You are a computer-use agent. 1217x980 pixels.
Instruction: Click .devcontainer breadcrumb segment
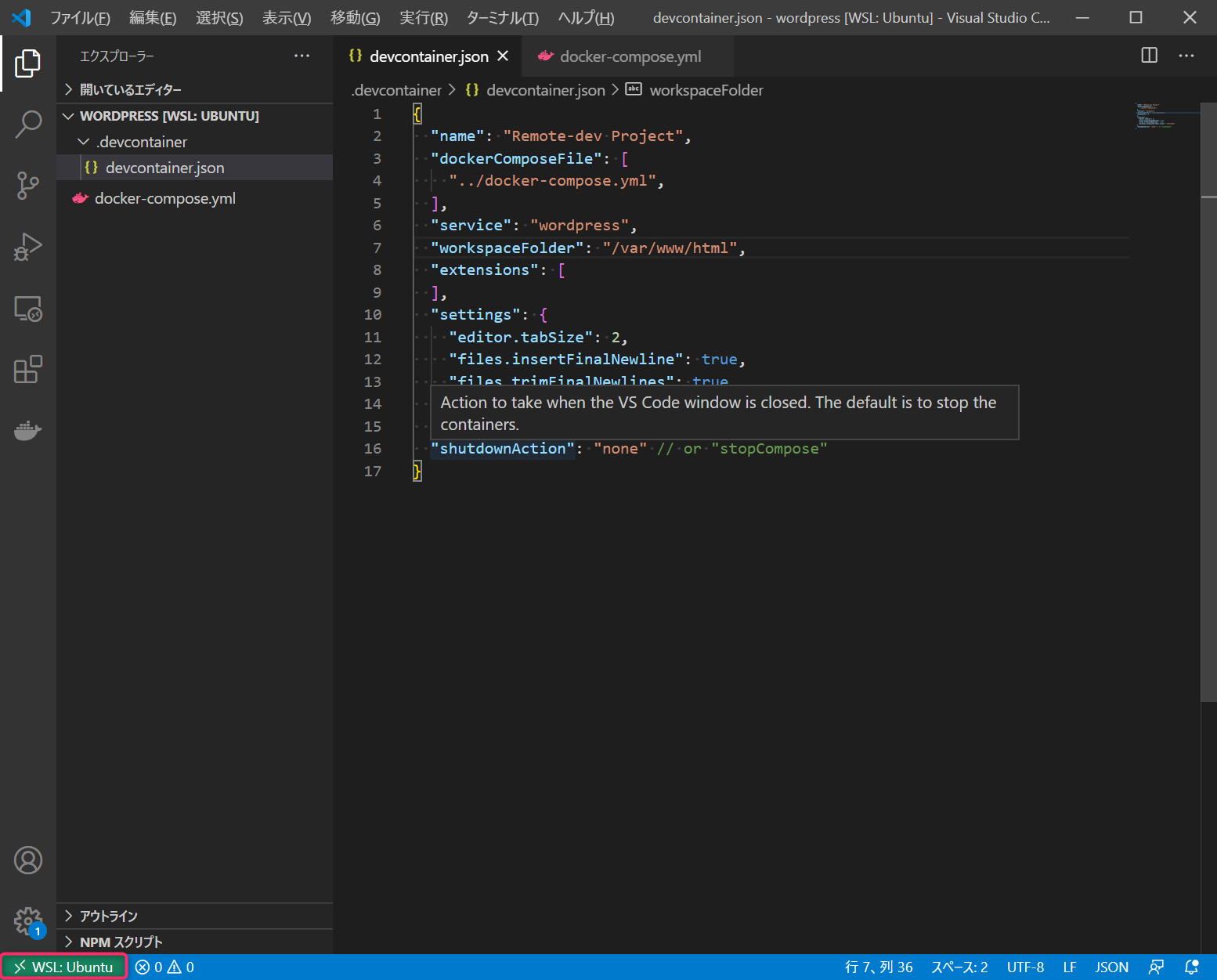coord(397,90)
